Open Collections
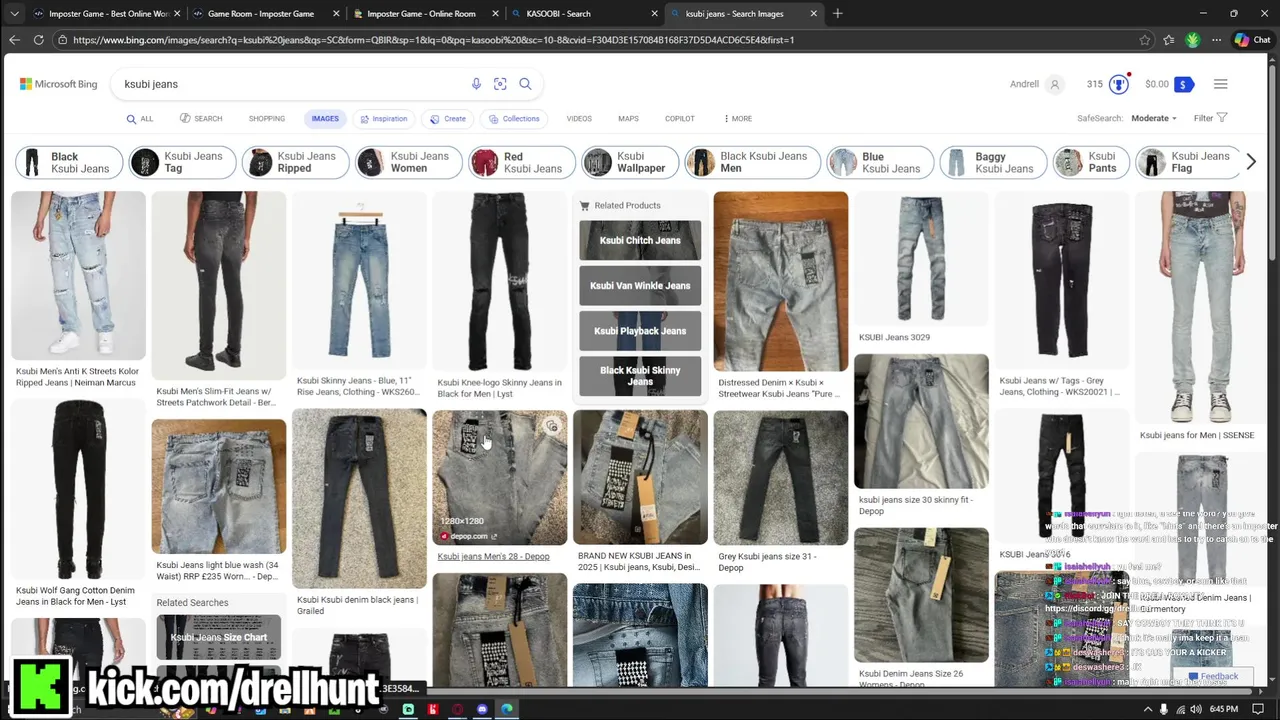The width and height of the screenshot is (1280, 720). (514, 118)
